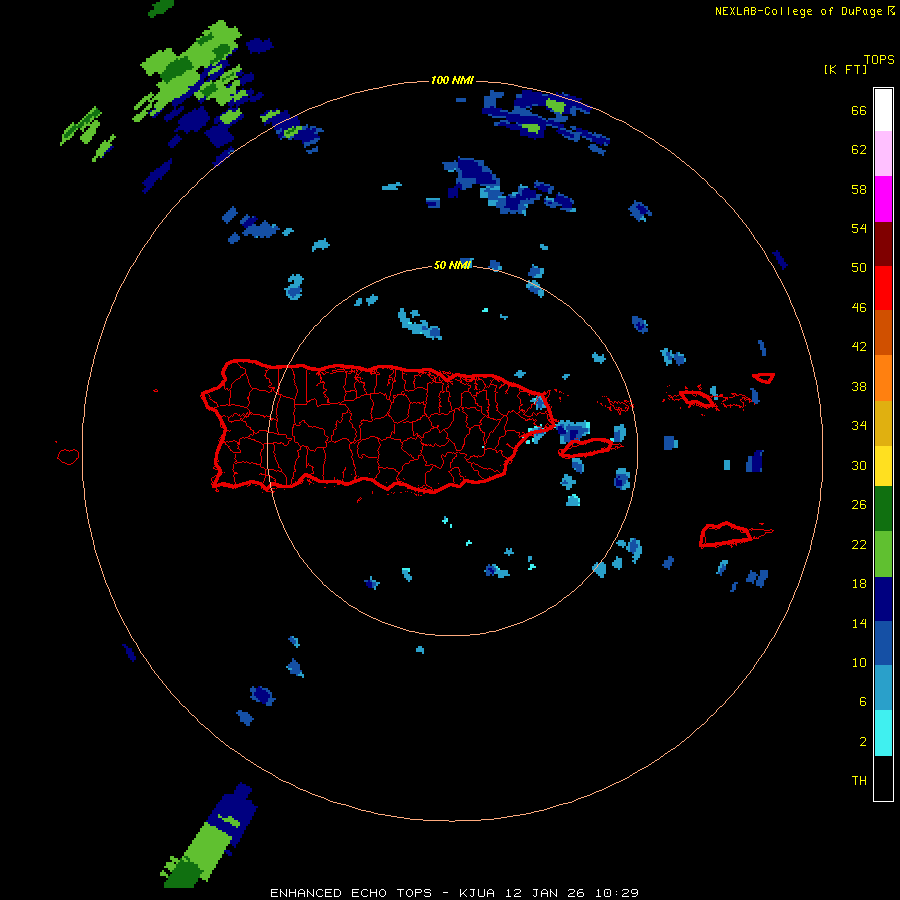Image resolution: width=900 pixels, height=900 pixels.
Task: Click the light blue legend swatch
Action: click(883, 688)
